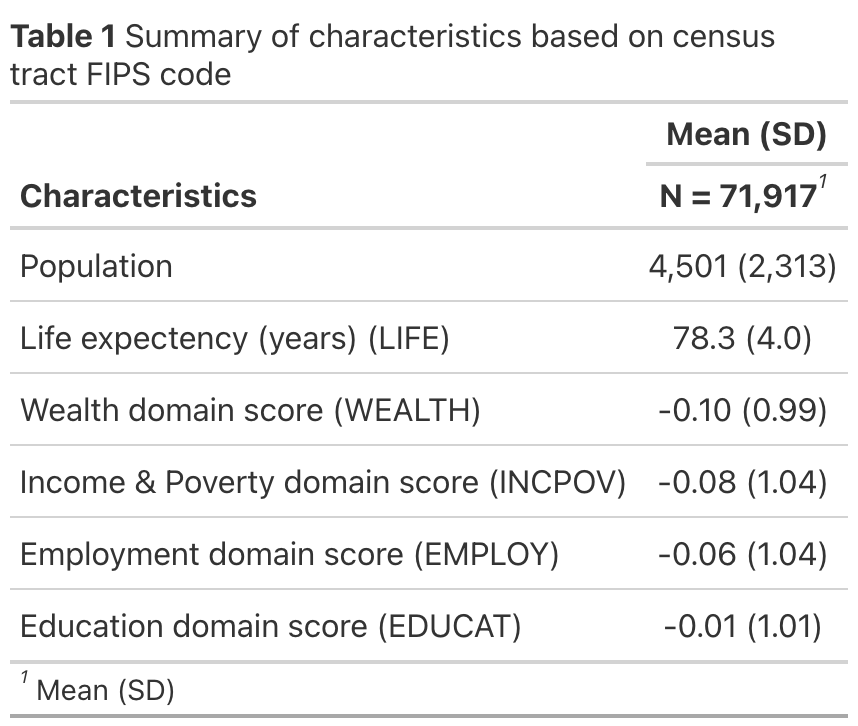Select the "Life expectancy (years) (LIFE)" row label
Image resolution: width=858 pixels, height=726 pixels.
pos(234,338)
